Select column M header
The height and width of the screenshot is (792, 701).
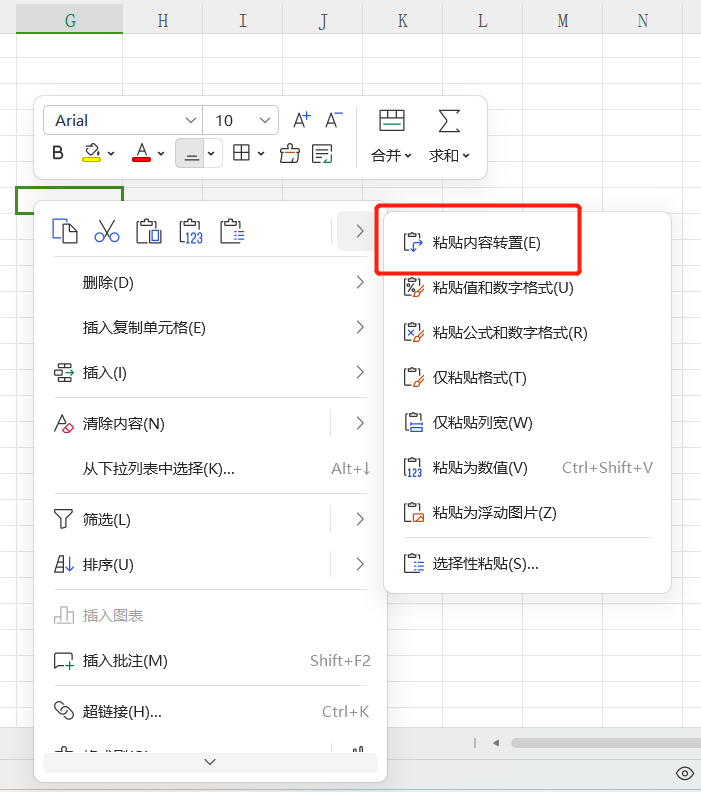coord(563,20)
